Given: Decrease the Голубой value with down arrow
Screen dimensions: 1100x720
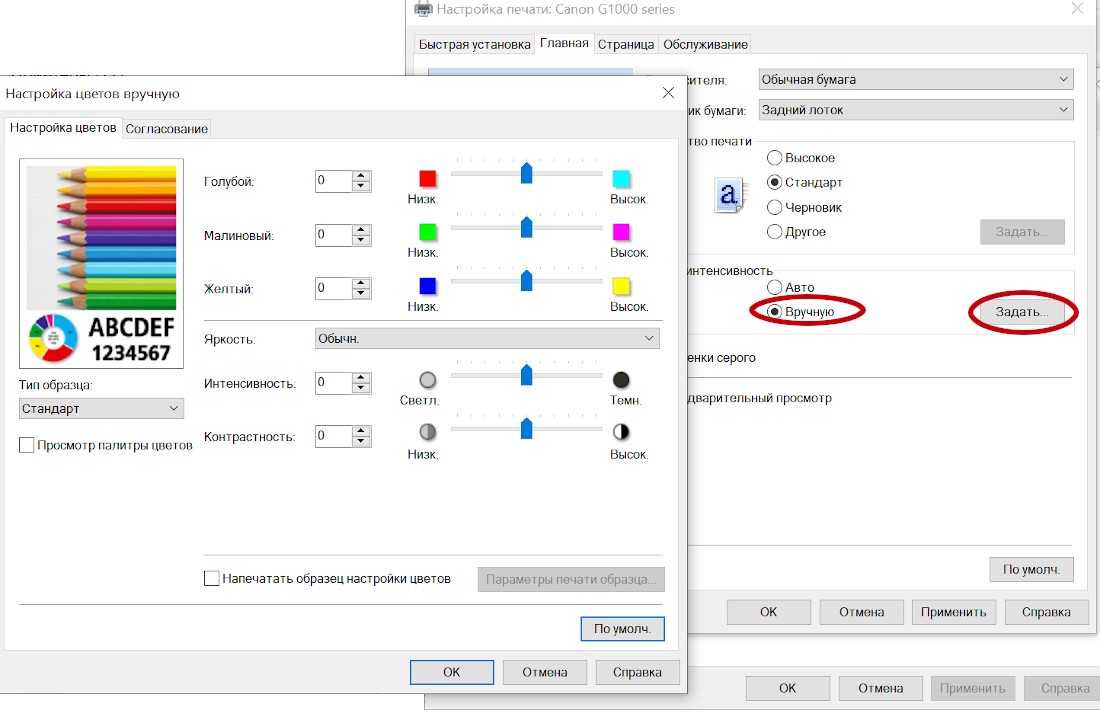Looking at the screenshot, I should tap(361, 186).
